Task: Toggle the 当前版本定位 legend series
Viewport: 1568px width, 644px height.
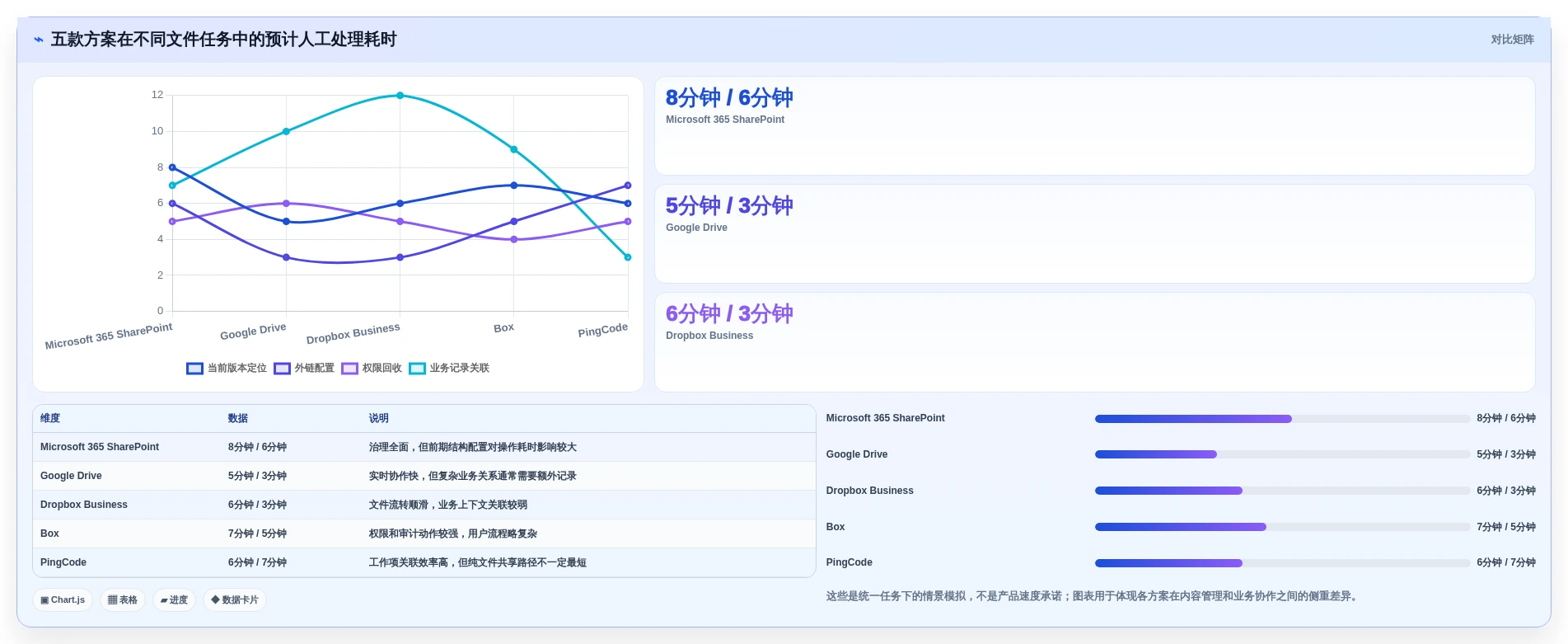Action: click(x=227, y=369)
